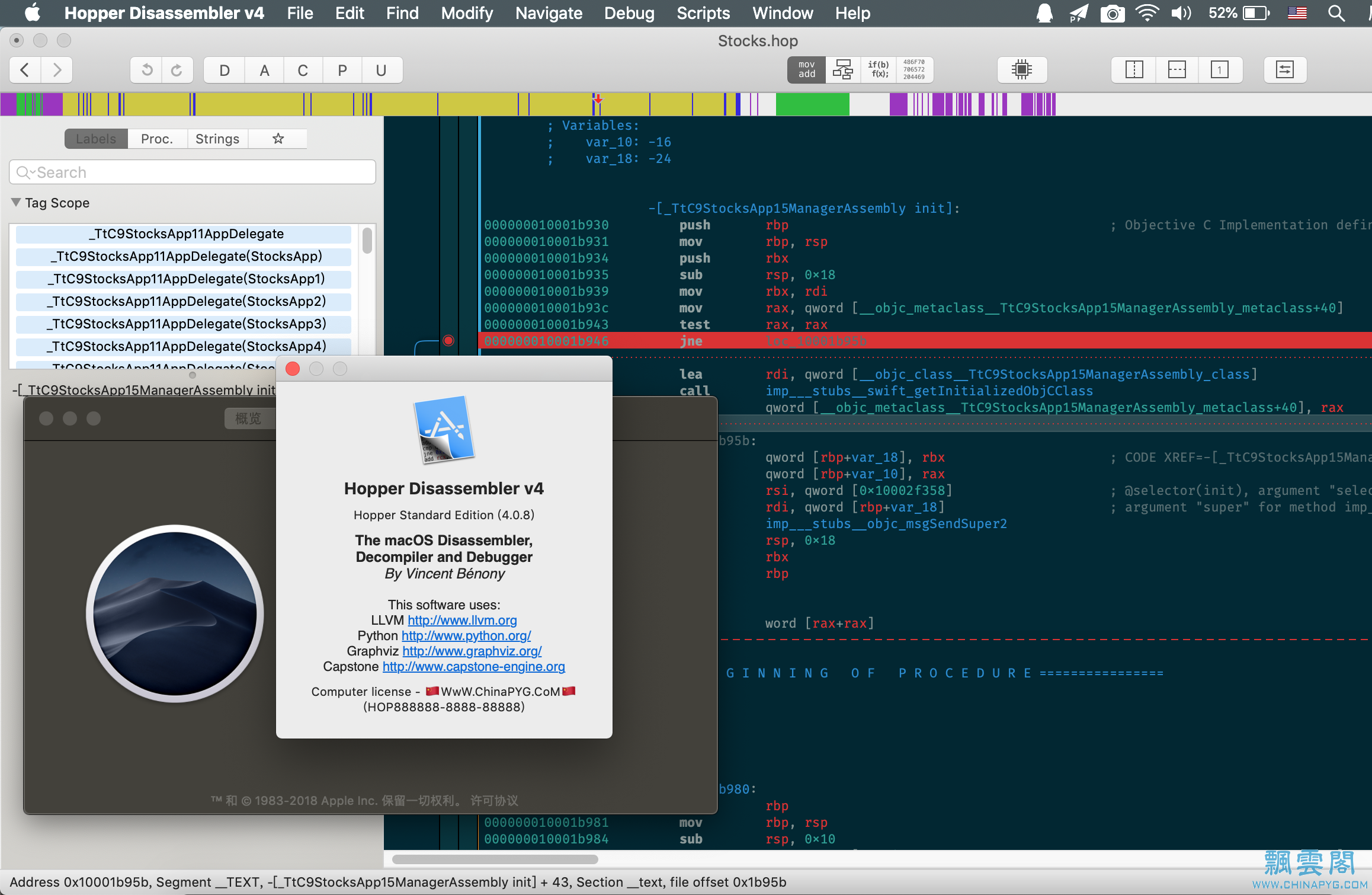Screen dimensions: 1372x895
Task: Open the Scripts menu
Action: (703, 13)
